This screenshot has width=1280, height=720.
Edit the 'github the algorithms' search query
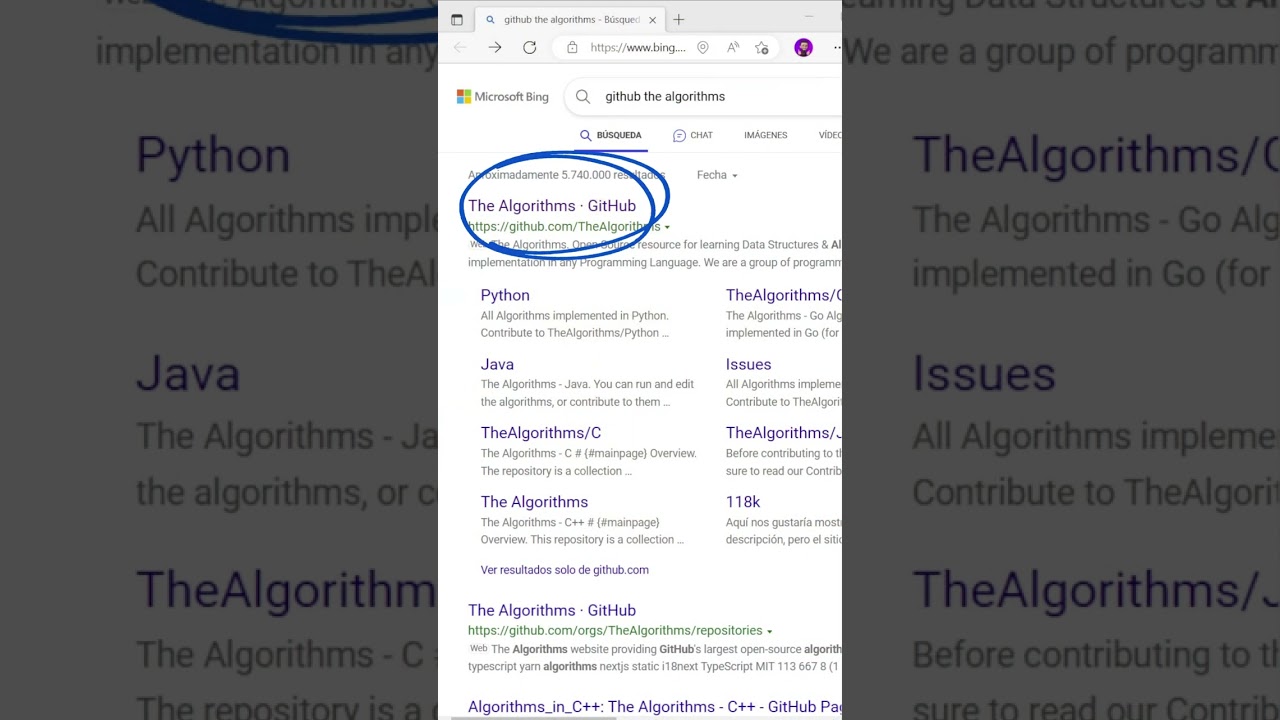(665, 97)
